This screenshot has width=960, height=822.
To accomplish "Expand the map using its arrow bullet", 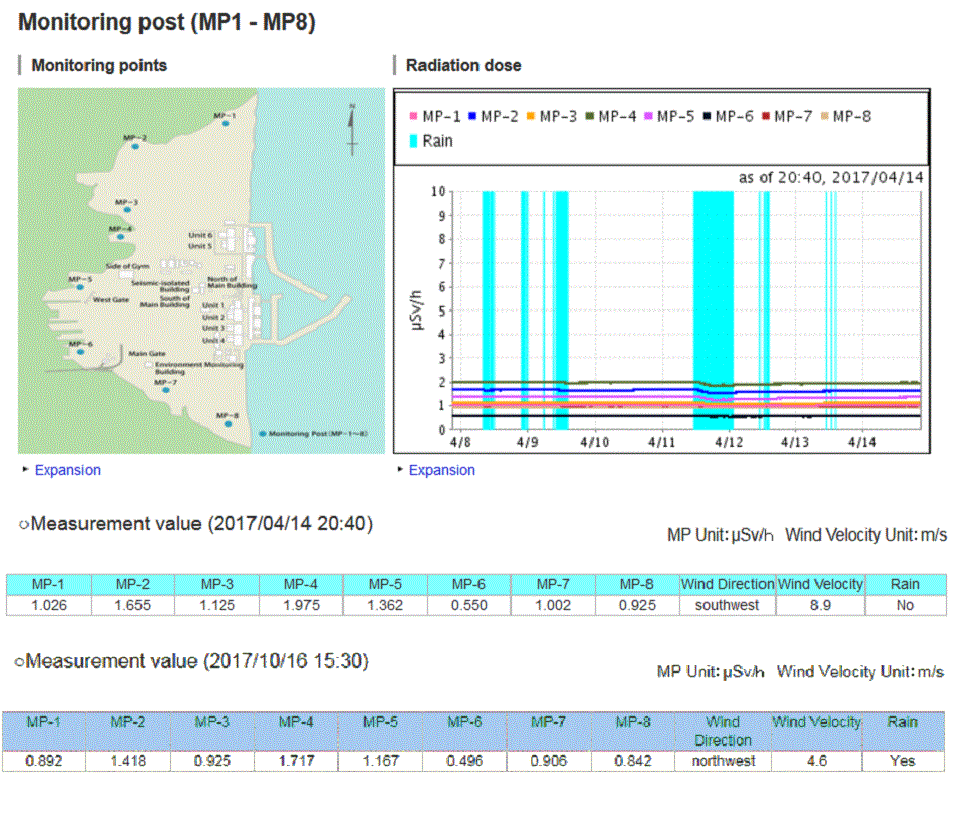I will [x=25, y=470].
